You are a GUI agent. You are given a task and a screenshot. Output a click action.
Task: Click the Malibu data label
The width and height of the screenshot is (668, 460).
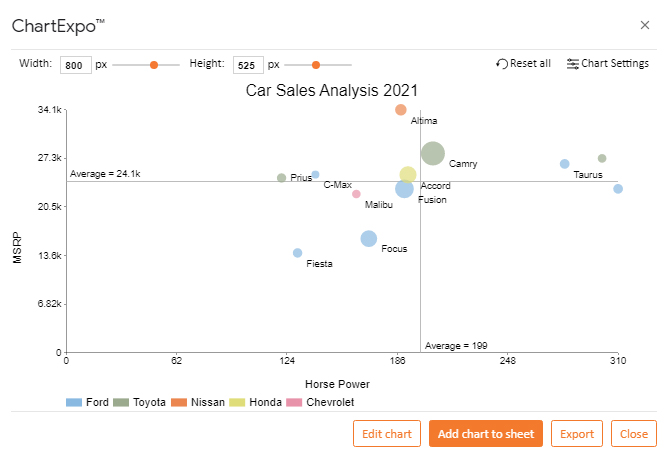379,205
